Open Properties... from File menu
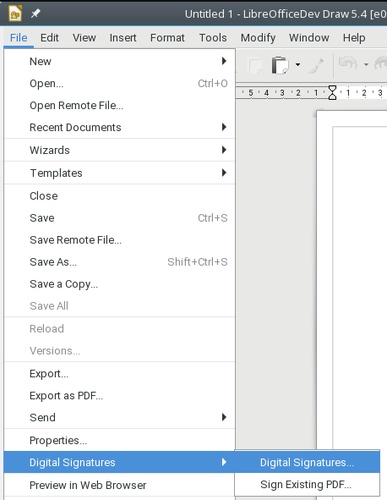Screen dimensions: 387x500 (120, 441)
